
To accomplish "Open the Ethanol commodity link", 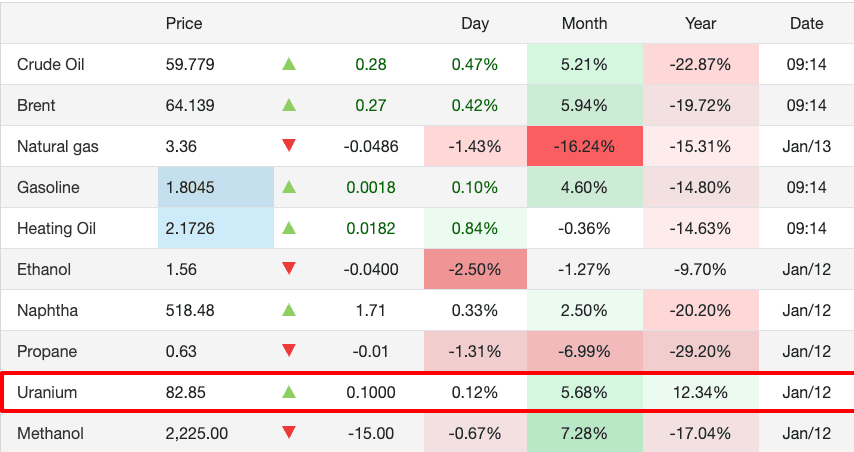I will coord(44,270).
